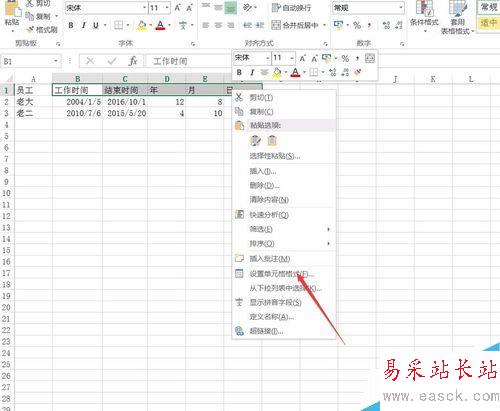Toggle Underline in the ribbon font group
Screen dimensions: 500x411
click(x=96, y=25)
